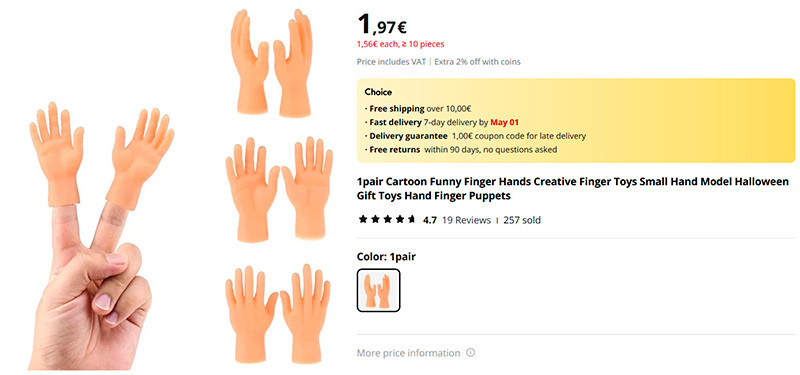
Task: Click the Free returns within 90 days line
Action: coord(461,149)
